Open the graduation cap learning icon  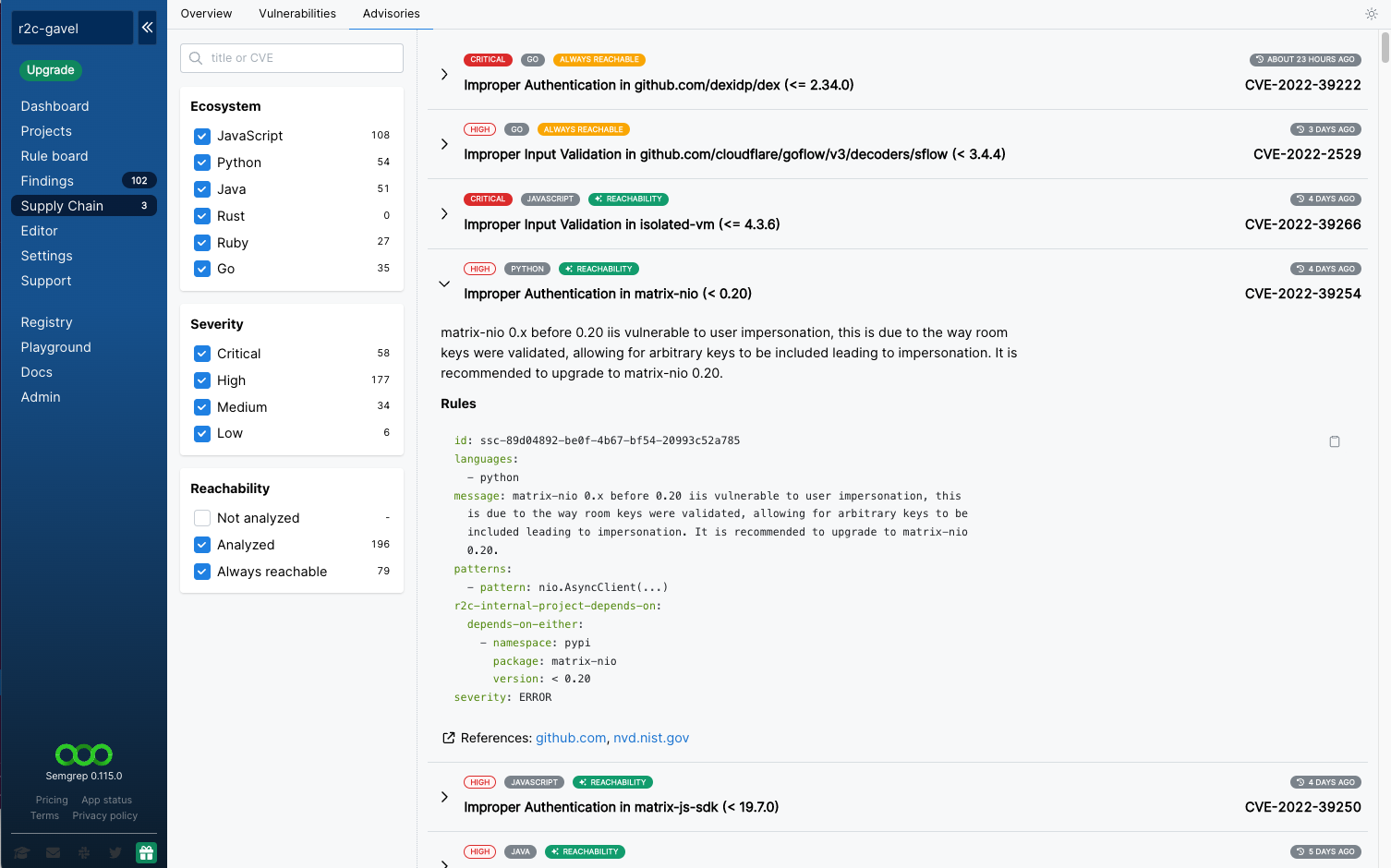[x=22, y=853]
